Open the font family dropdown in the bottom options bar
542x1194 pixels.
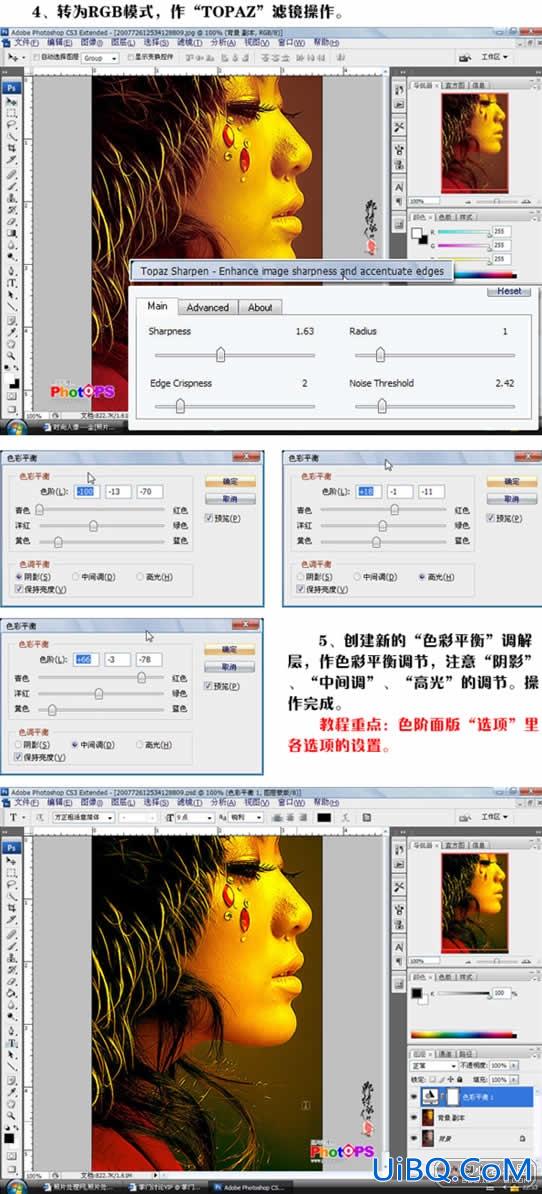(84, 817)
